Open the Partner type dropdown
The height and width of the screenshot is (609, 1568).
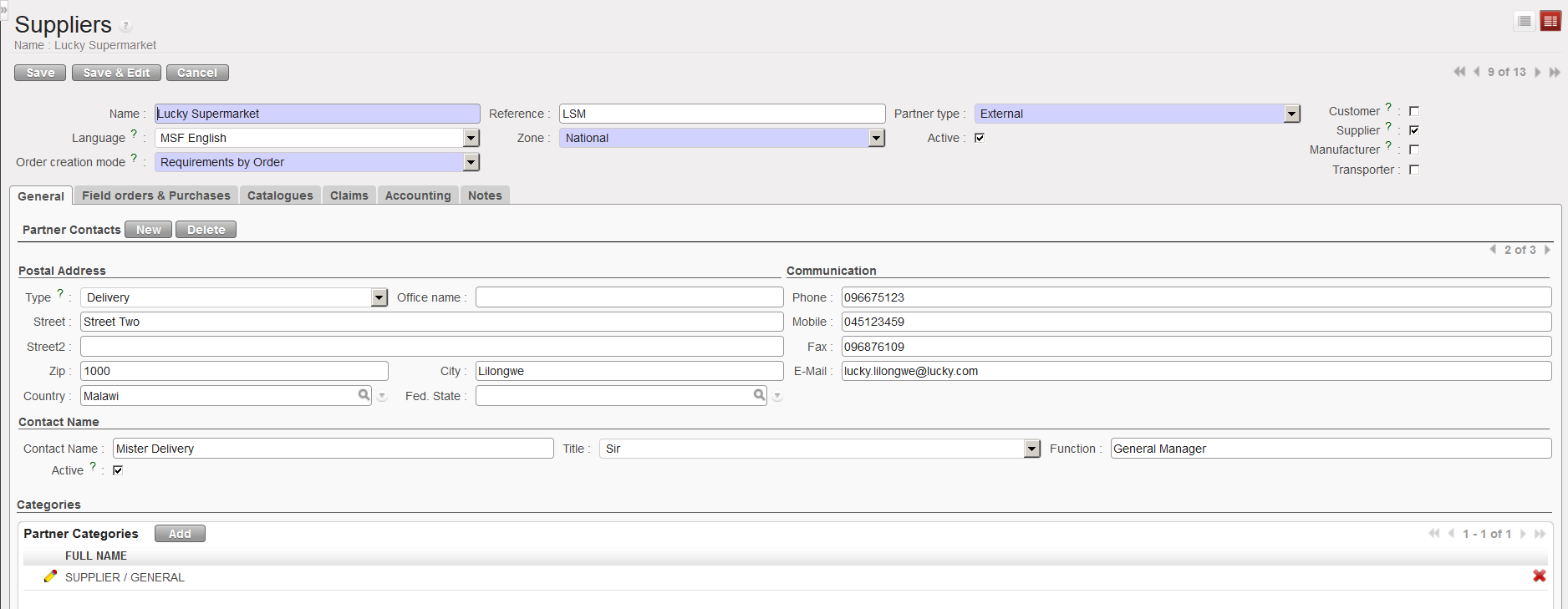pos(1291,114)
